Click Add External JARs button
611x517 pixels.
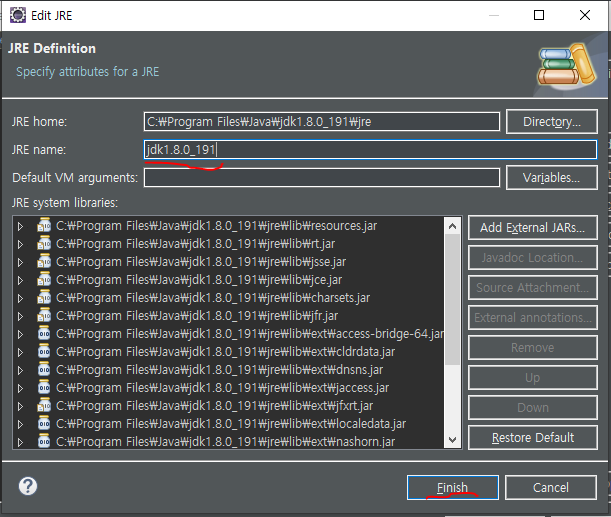(532, 228)
